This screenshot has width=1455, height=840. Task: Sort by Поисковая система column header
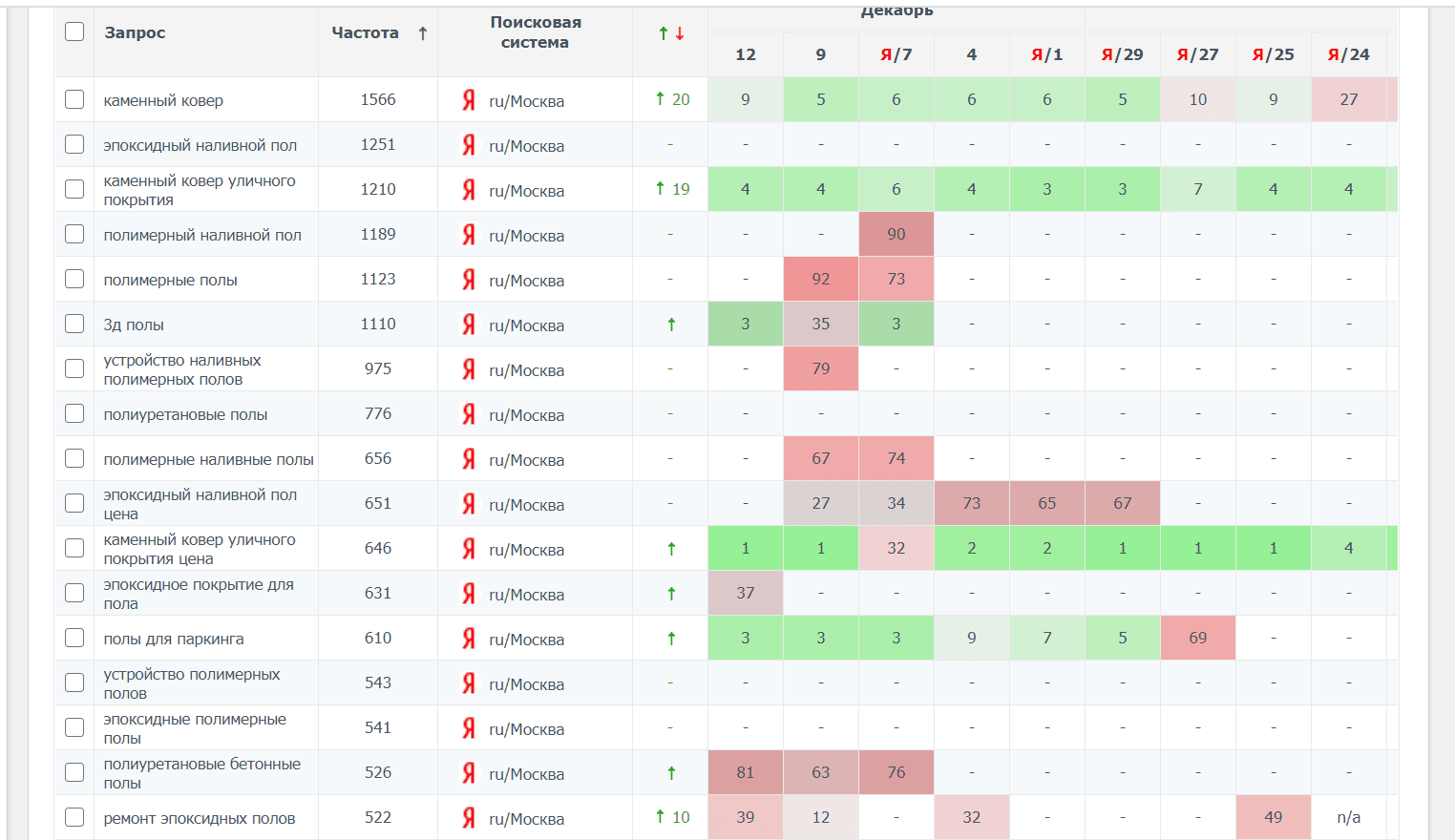535,32
